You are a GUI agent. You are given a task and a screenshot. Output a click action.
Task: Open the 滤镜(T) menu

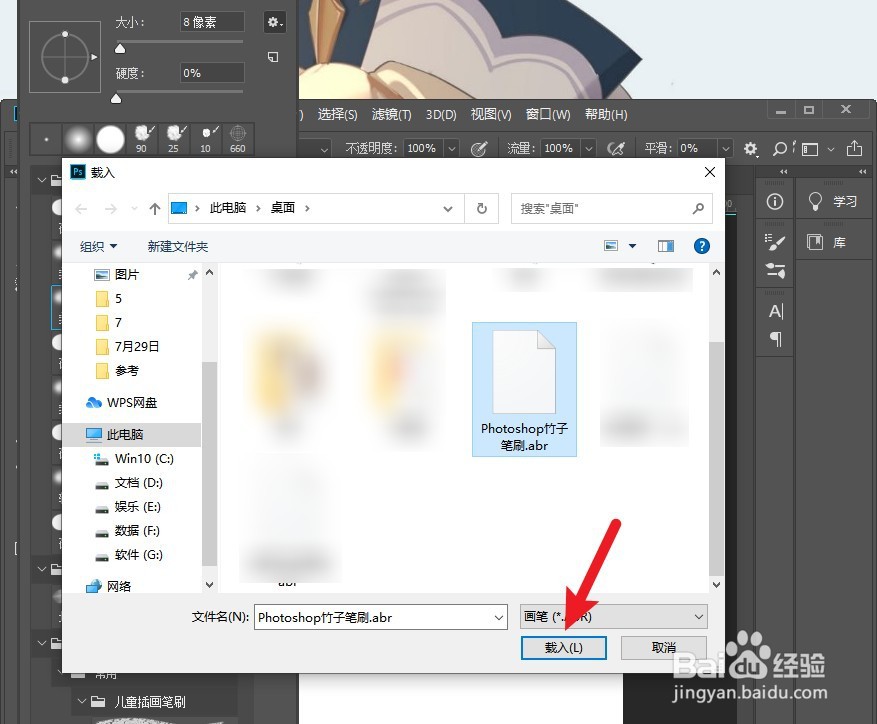(391, 114)
